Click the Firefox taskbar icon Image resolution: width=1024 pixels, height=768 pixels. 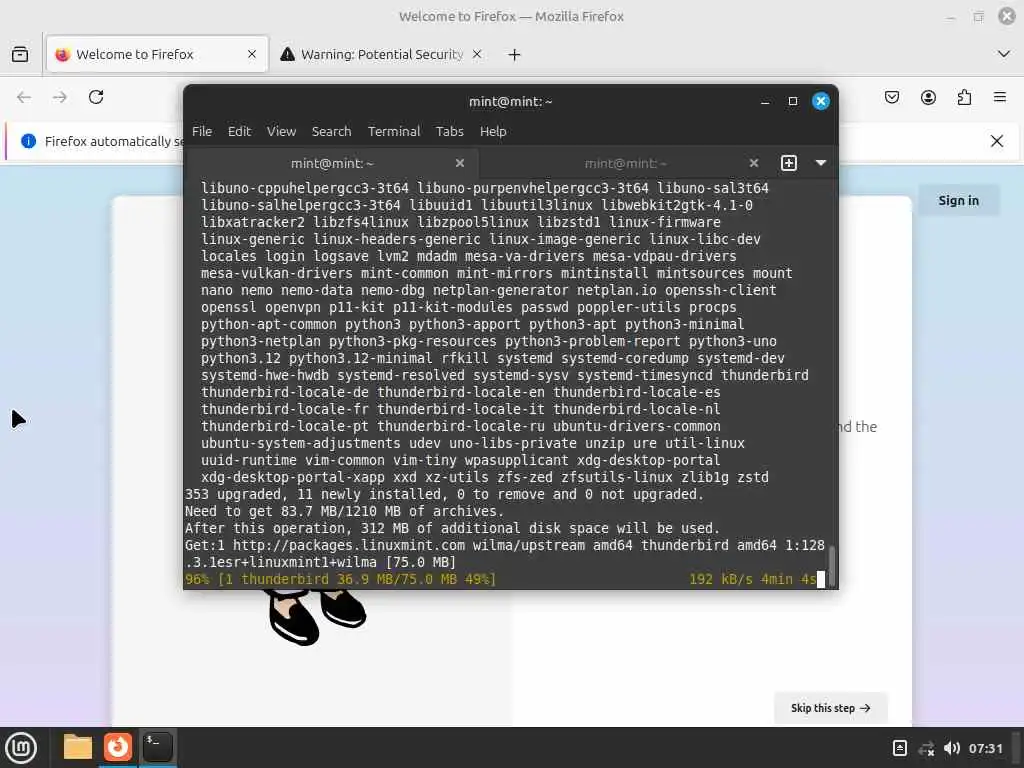tap(118, 746)
